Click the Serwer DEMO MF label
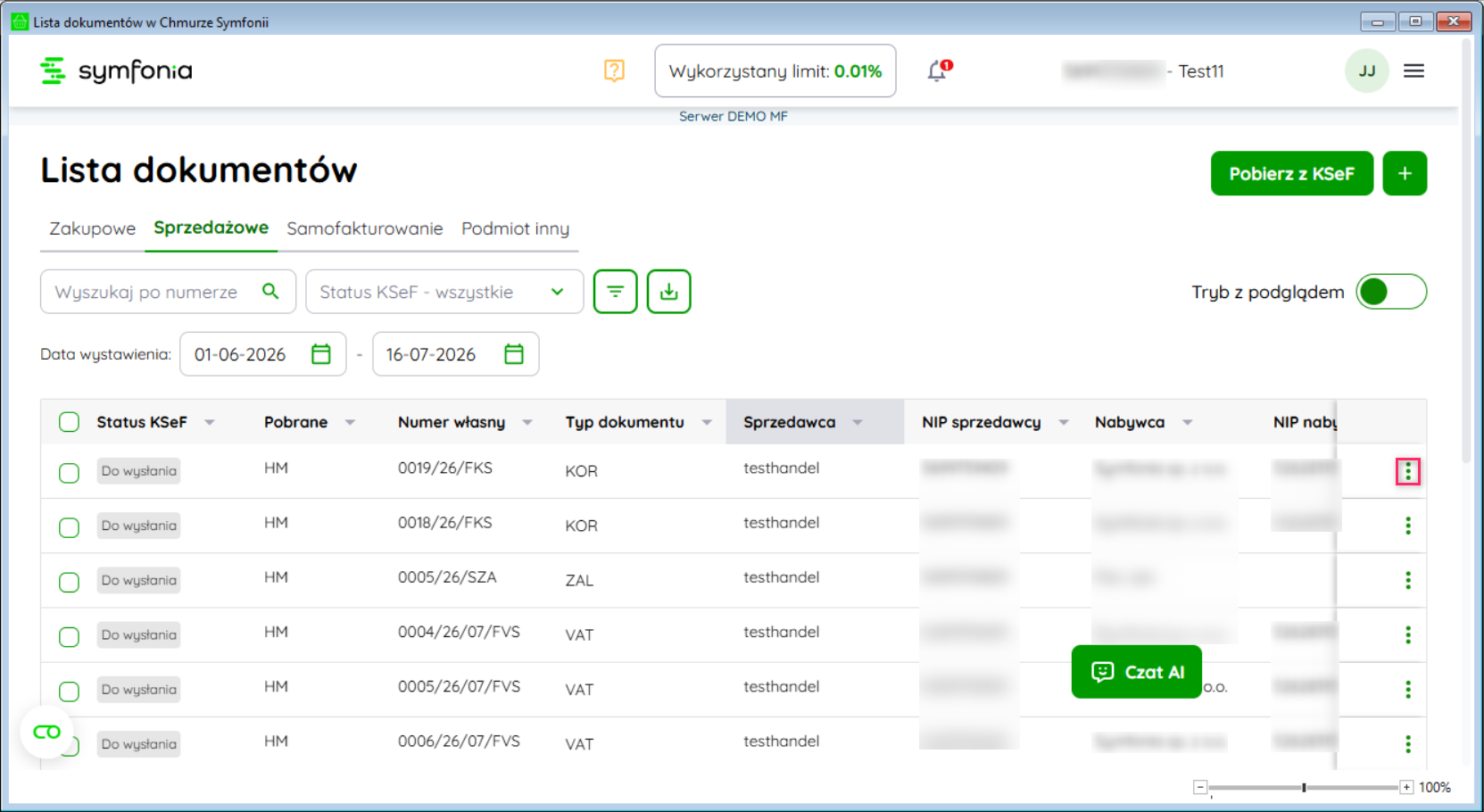Image resolution: width=1484 pixels, height=812 pixels. point(733,116)
